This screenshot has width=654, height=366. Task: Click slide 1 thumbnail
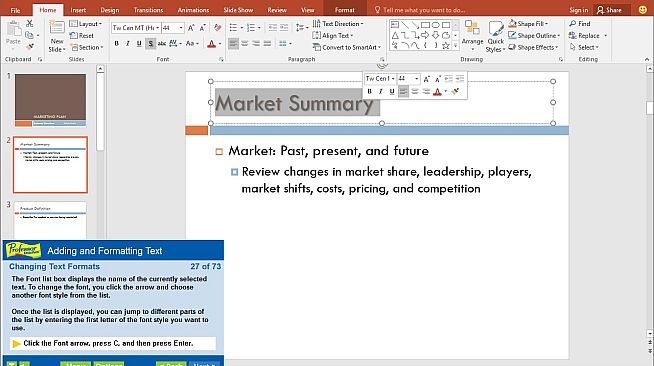[x=50, y=100]
